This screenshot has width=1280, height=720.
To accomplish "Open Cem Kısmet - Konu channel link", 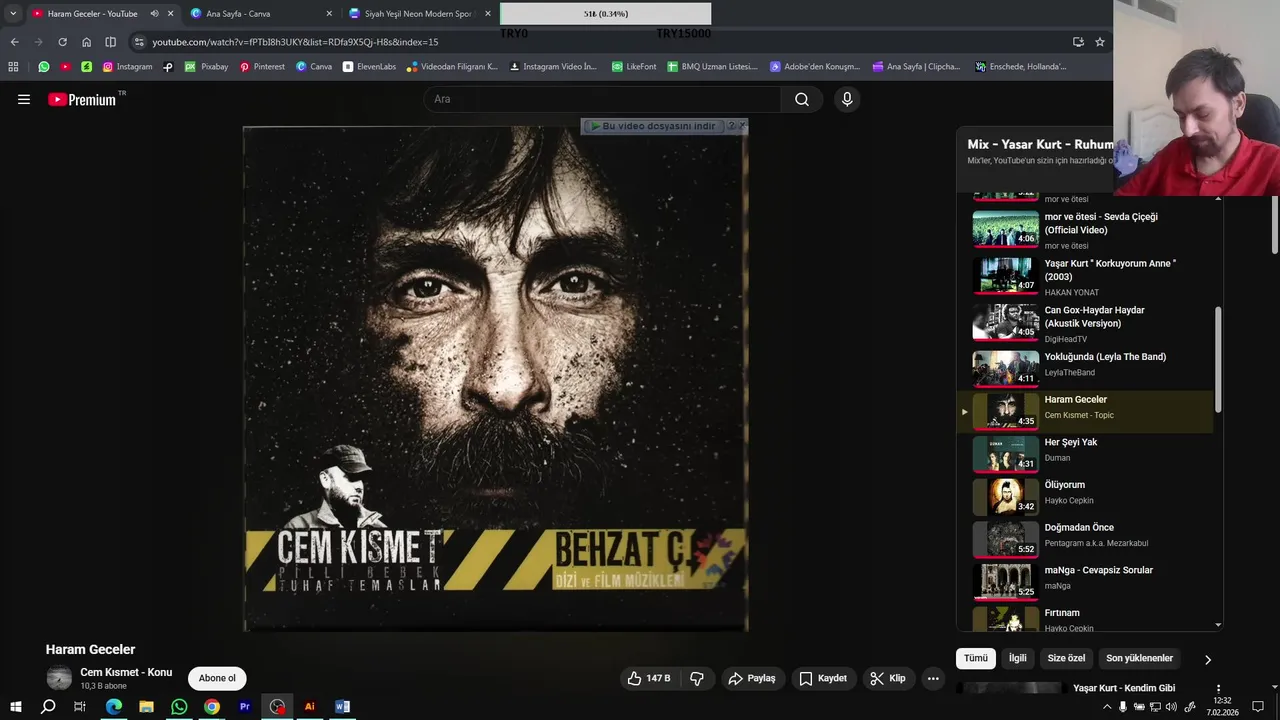I will [x=126, y=672].
